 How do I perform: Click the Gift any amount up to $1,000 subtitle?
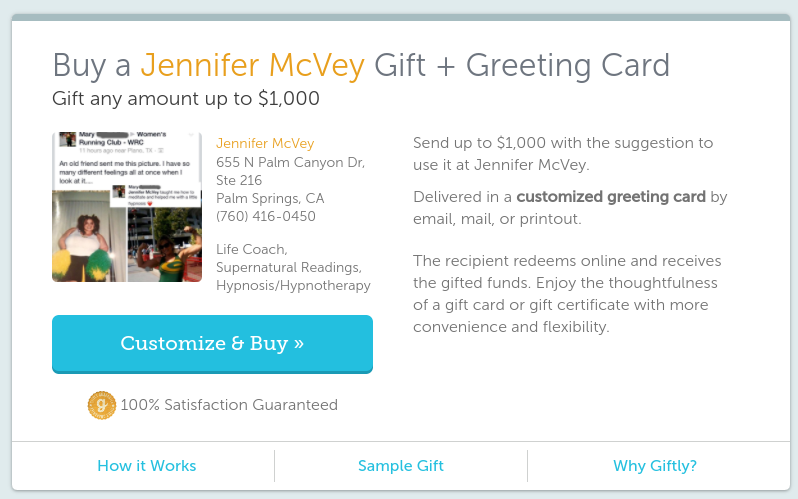[186, 99]
